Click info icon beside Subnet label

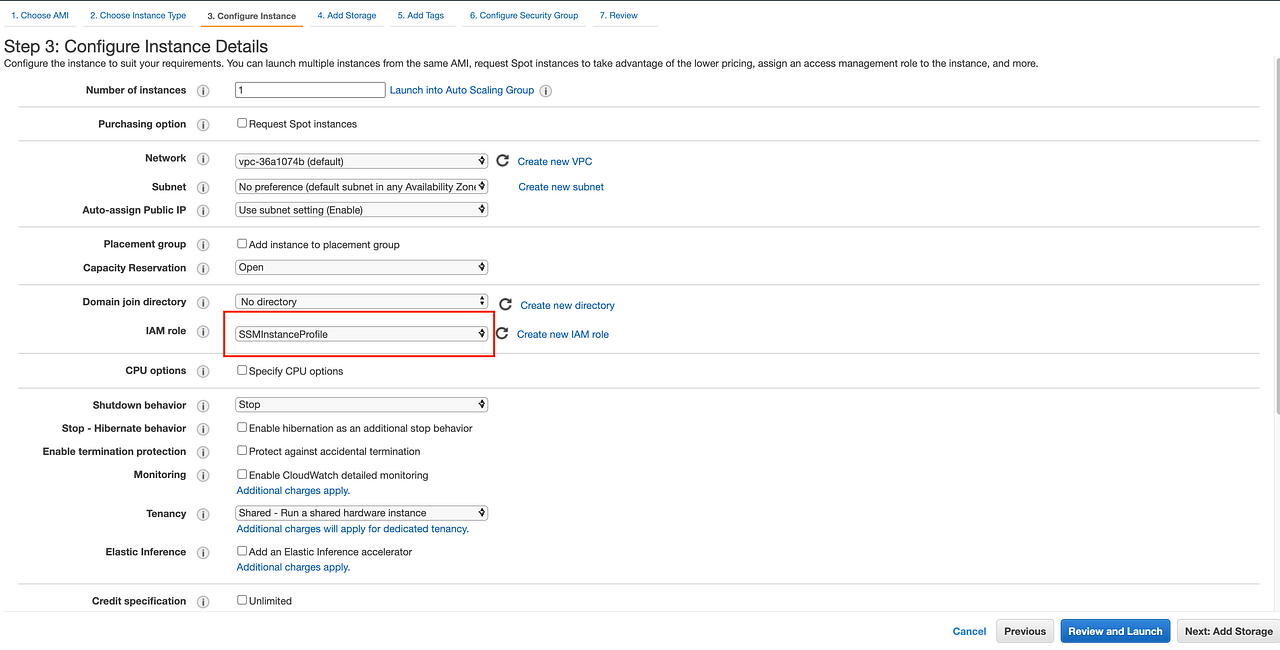click(203, 188)
